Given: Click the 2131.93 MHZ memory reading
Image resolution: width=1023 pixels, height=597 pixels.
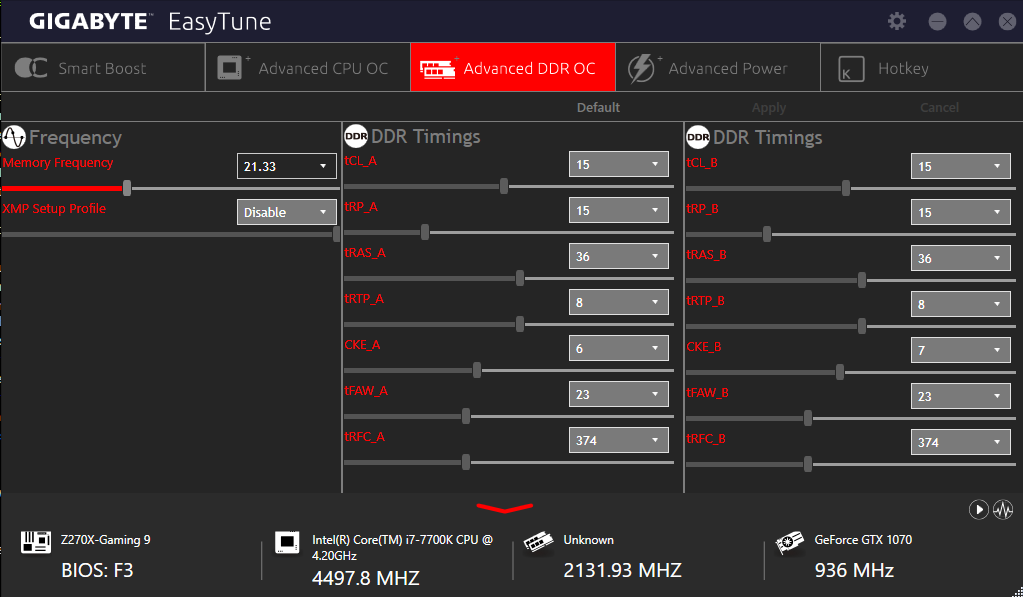Looking at the screenshot, I should [622, 570].
